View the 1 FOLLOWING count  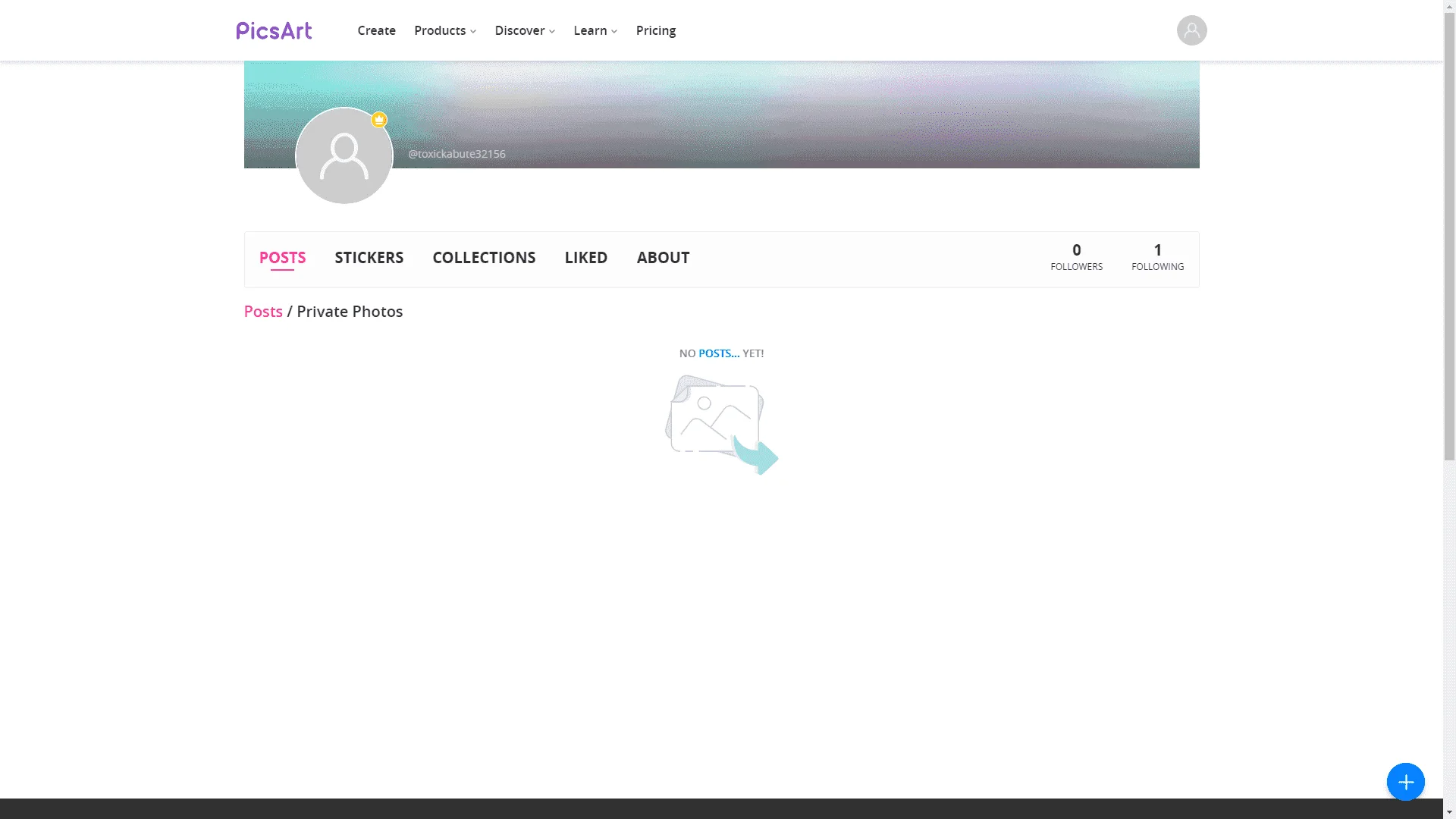coord(1157,257)
